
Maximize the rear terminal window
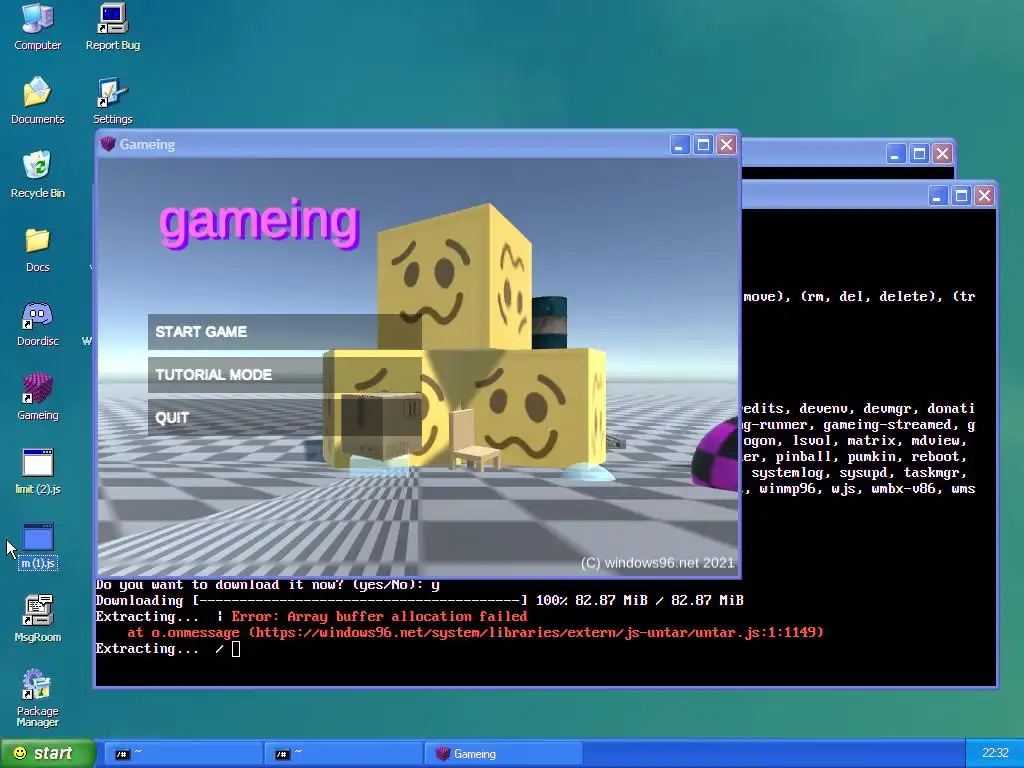point(920,153)
